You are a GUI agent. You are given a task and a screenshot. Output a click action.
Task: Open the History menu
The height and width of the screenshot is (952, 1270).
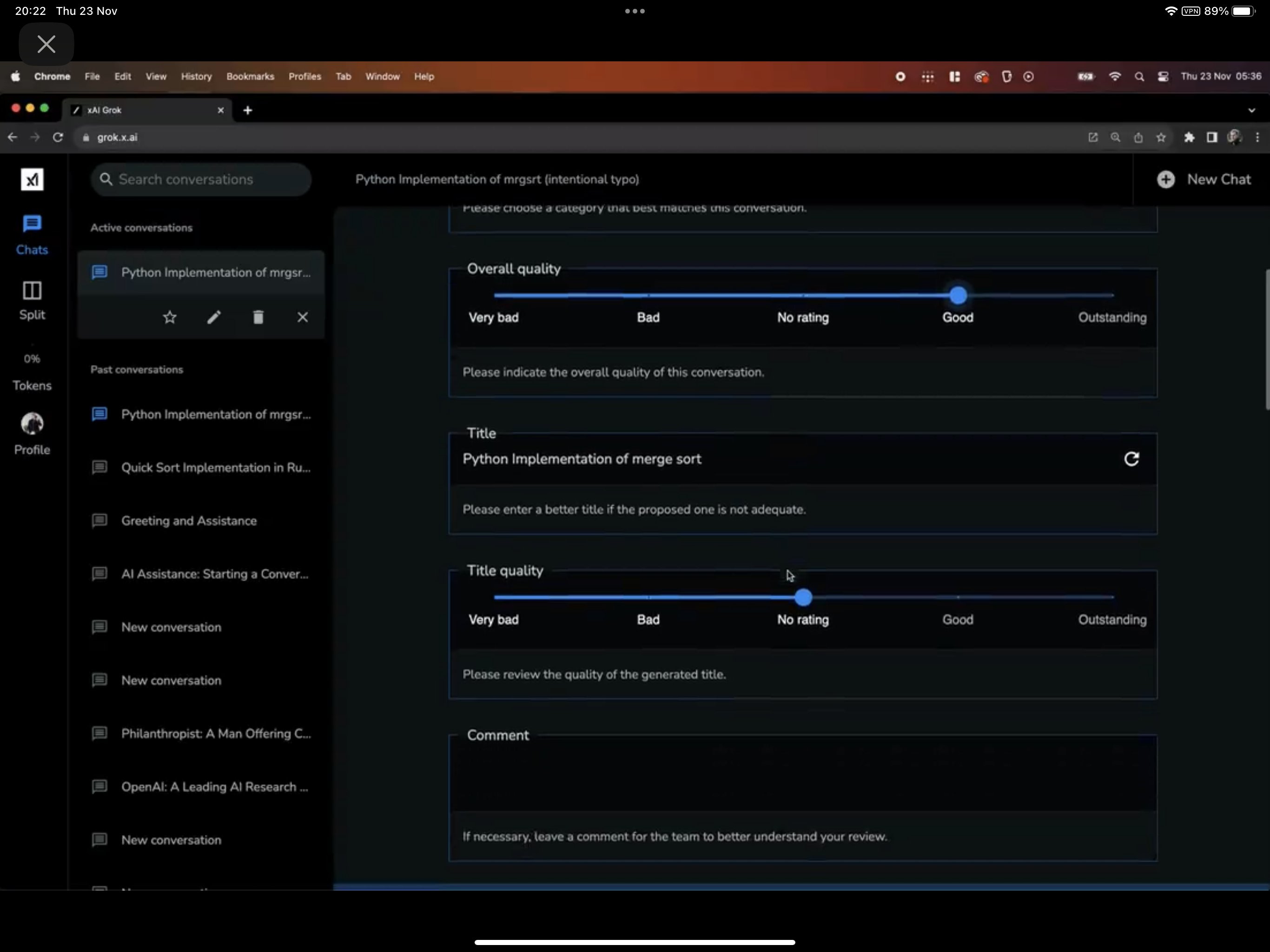click(x=196, y=76)
